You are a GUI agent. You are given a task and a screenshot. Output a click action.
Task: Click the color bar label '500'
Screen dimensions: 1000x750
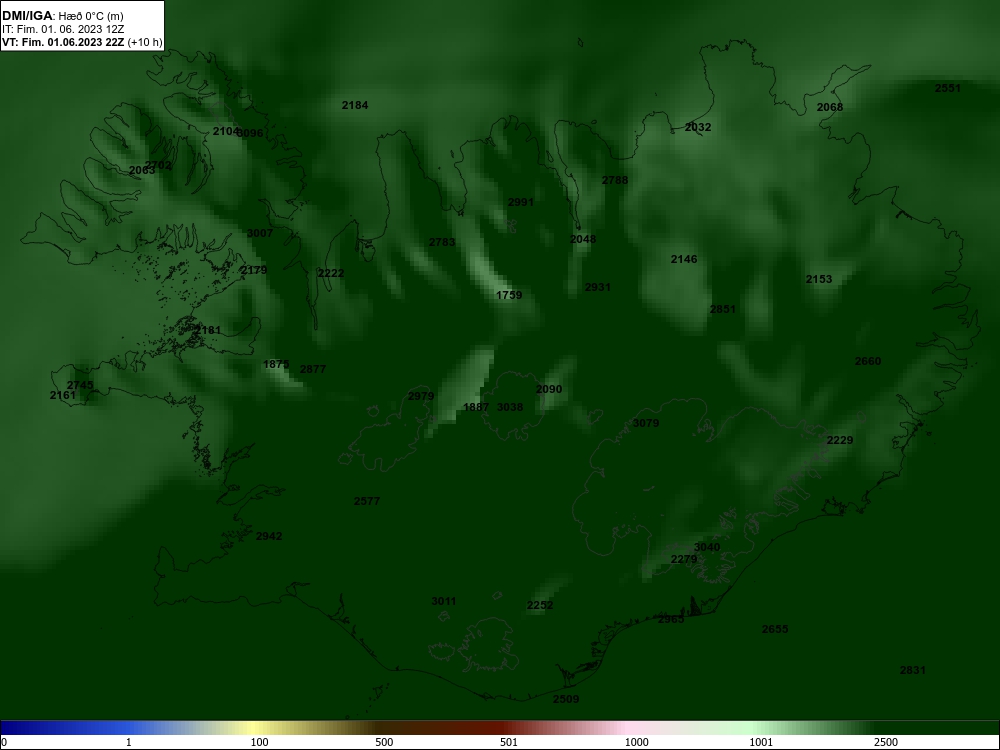tap(384, 742)
